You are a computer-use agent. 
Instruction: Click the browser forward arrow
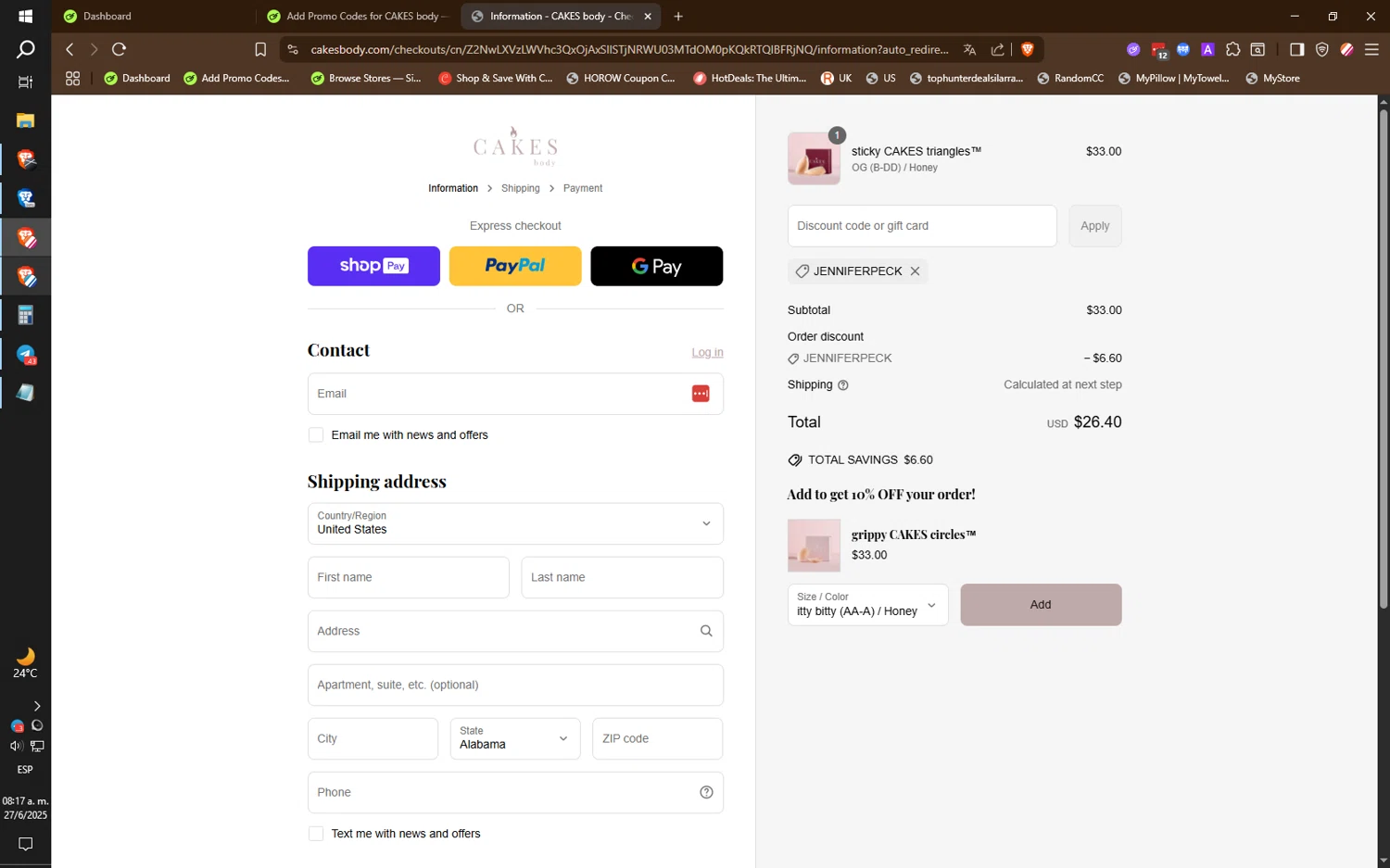[x=94, y=49]
